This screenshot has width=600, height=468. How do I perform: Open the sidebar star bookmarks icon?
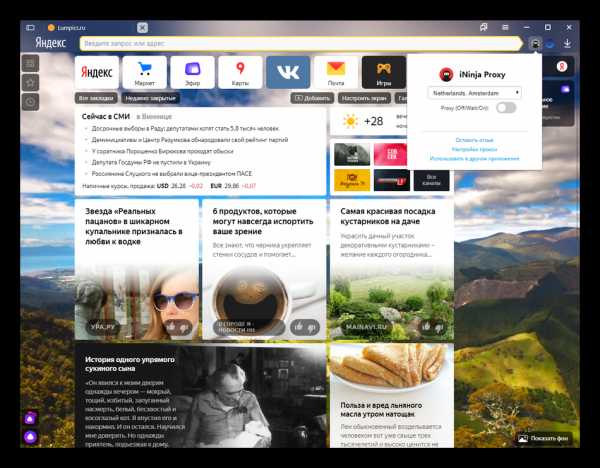tap(30, 83)
